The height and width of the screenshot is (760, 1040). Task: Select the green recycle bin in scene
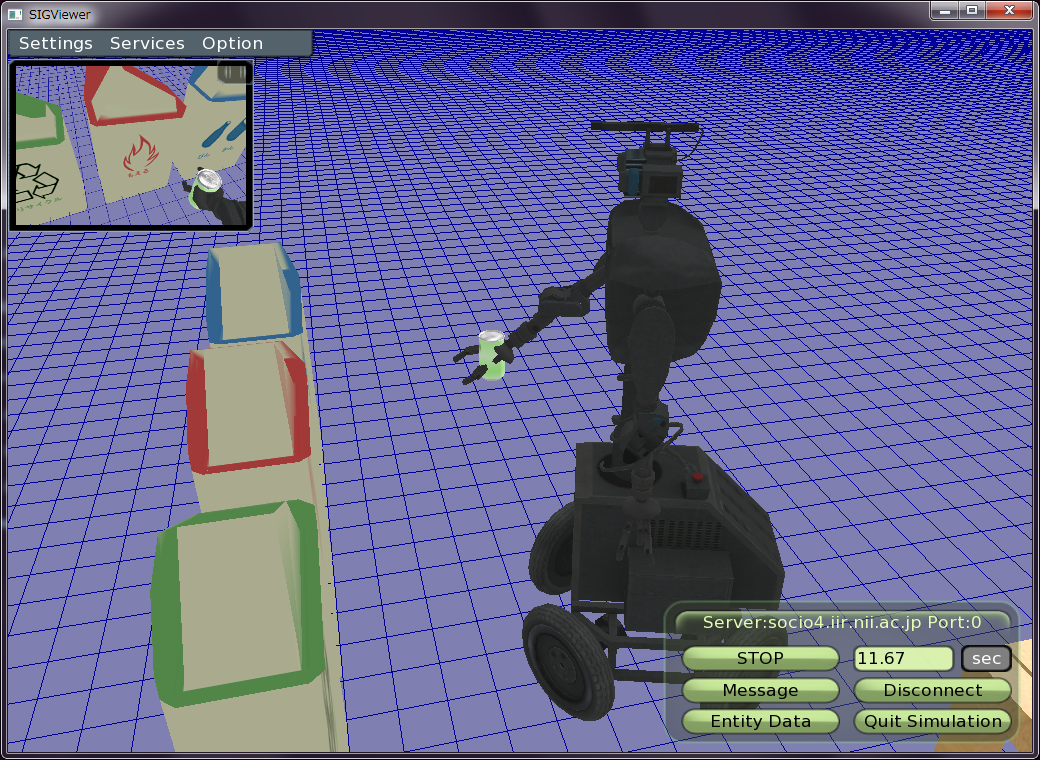click(238, 604)
